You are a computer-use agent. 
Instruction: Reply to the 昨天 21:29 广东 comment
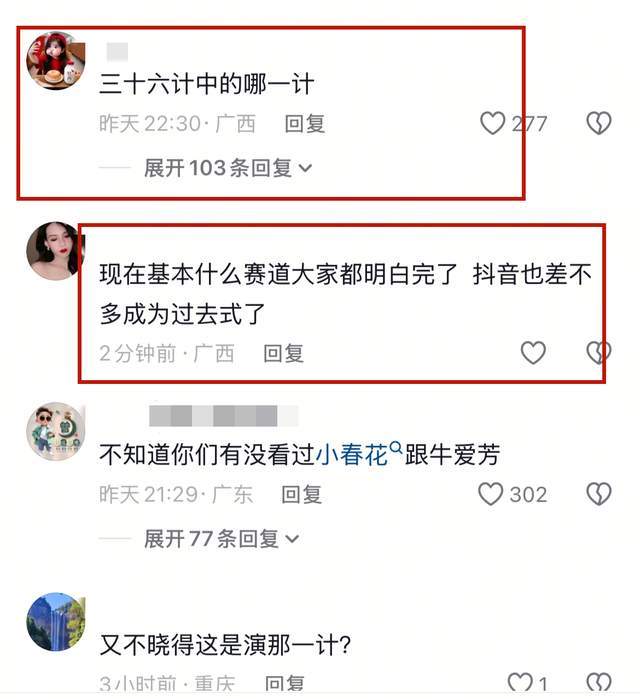[302, 494]
